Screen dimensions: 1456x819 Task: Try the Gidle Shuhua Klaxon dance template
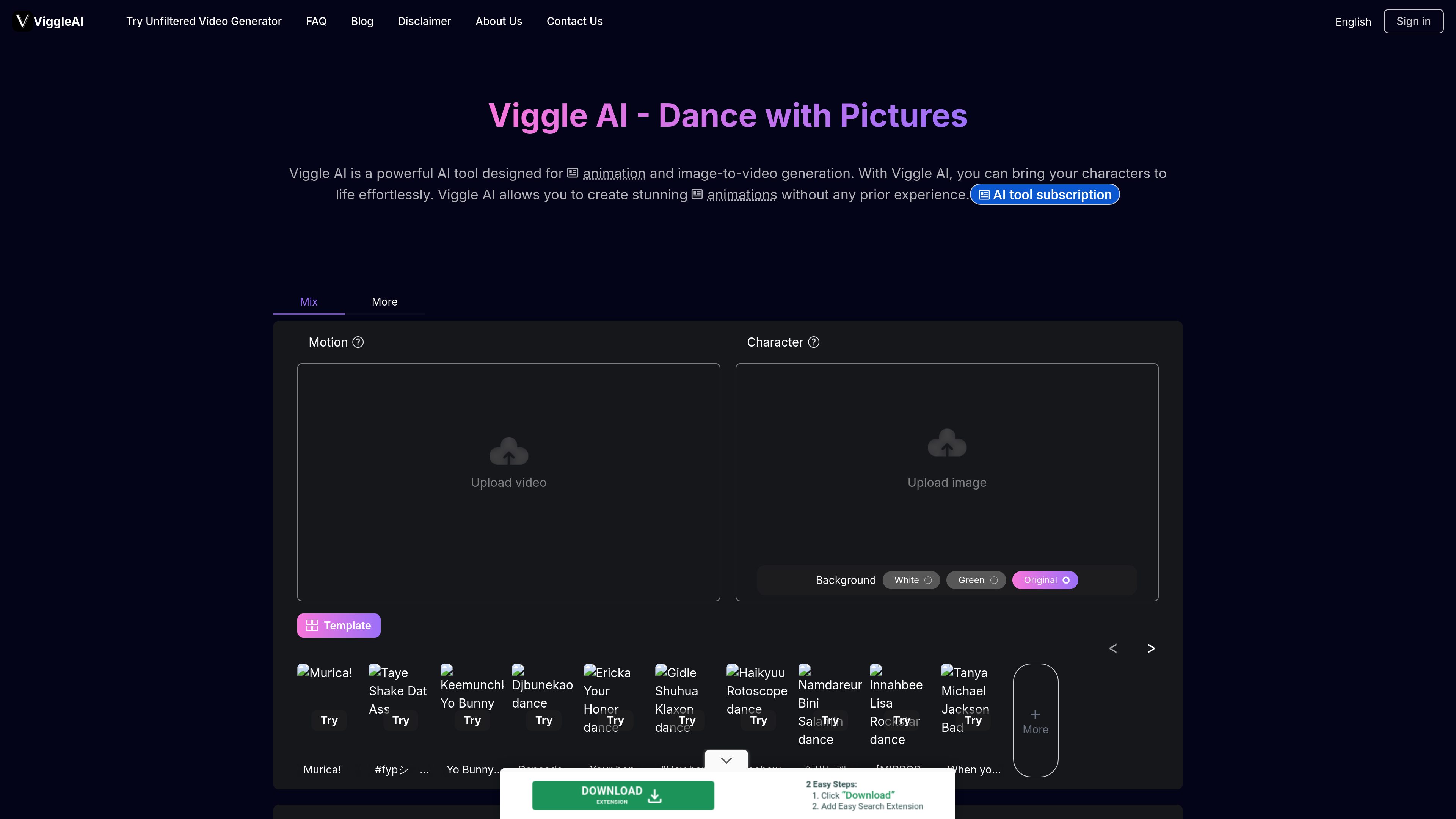(687, 720)
